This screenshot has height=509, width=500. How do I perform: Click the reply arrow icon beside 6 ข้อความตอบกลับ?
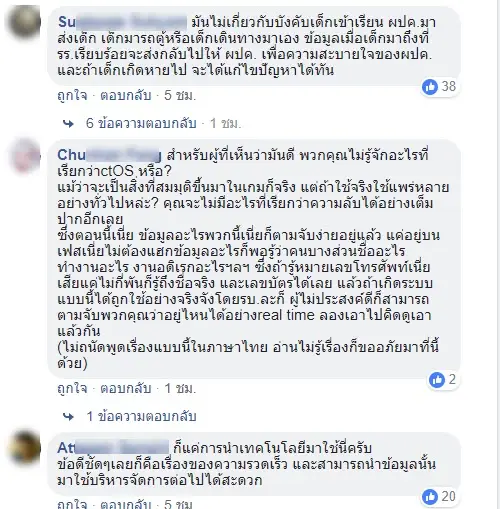click(68, 124)
